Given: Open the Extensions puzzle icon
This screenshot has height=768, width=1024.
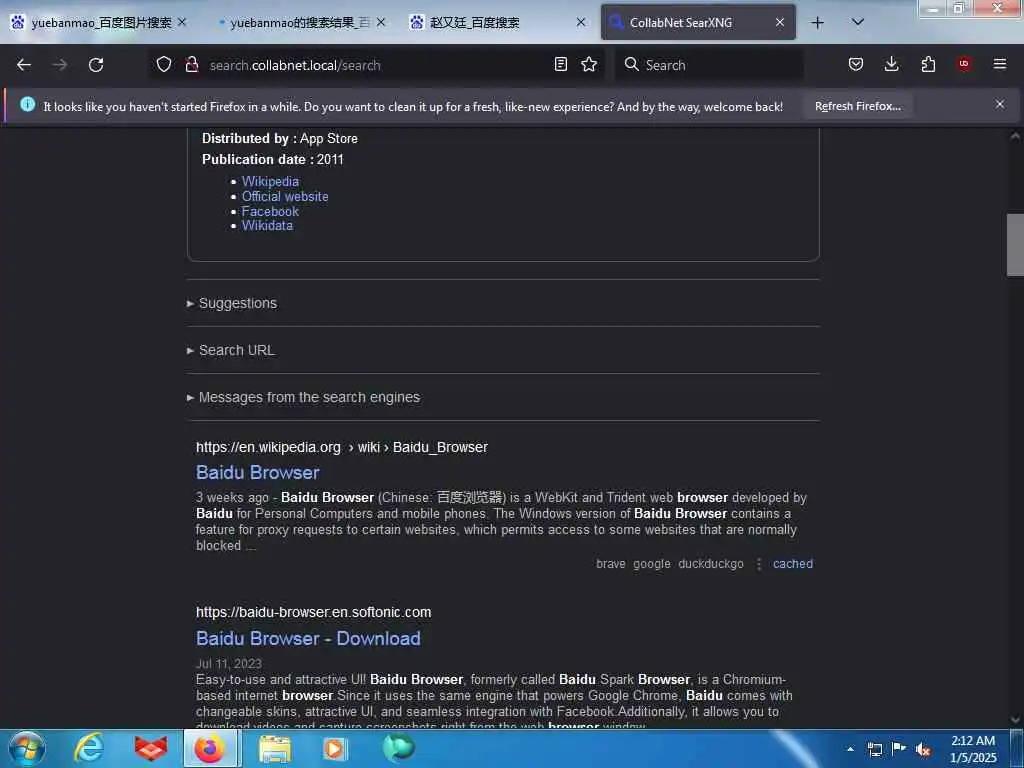Looking at the screenshot, I should click(928, 64).
